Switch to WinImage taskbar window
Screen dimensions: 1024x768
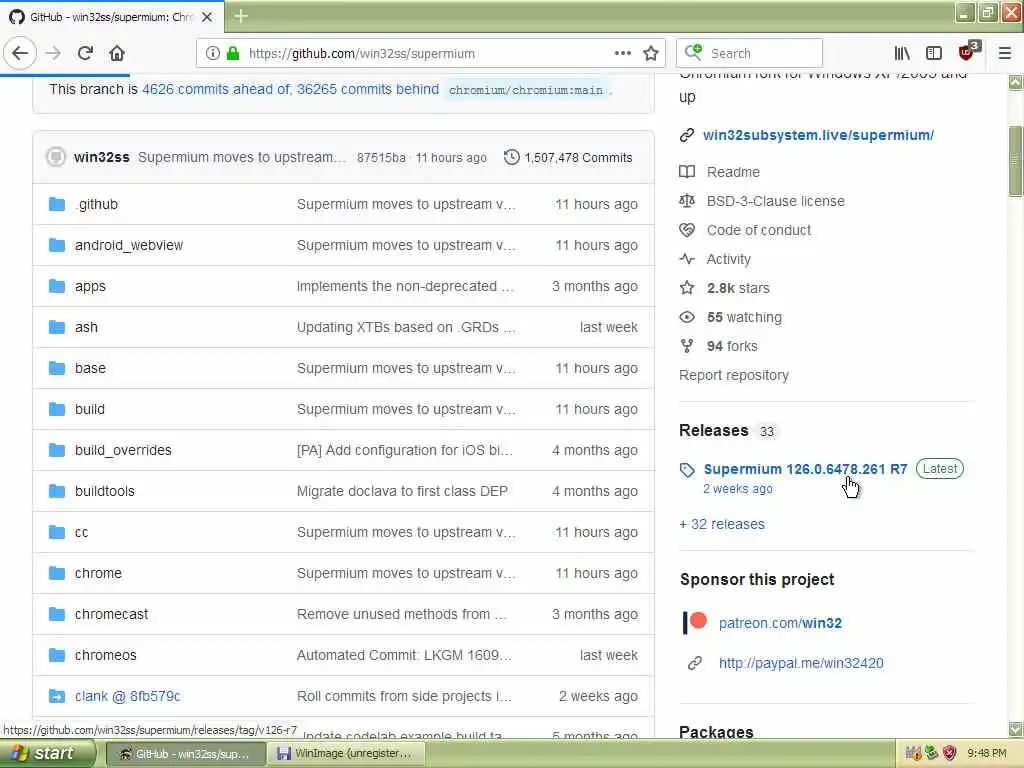(x=345, y=754)
